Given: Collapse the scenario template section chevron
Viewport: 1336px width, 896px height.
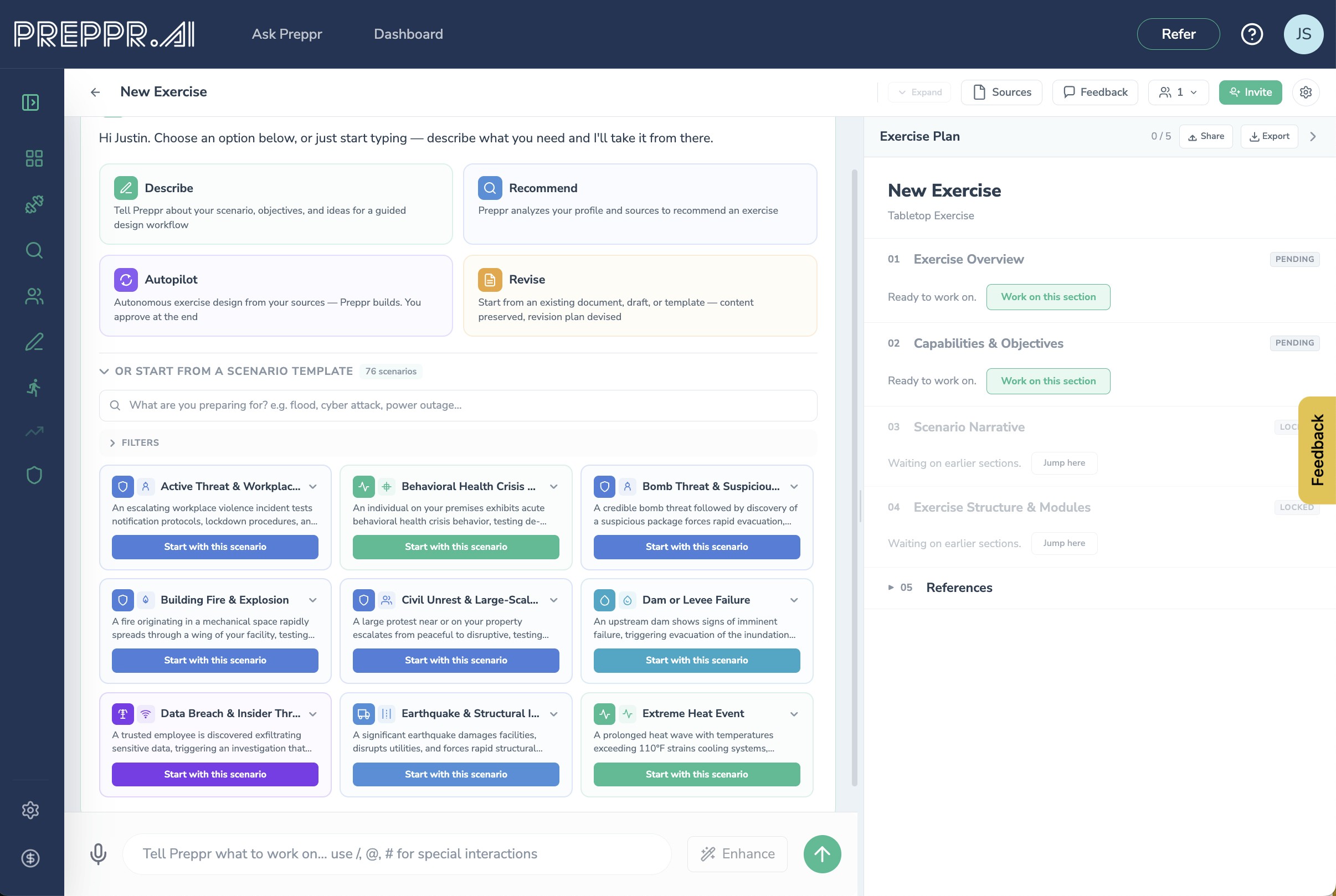Looking at the screenshot, I should (104, 371).
